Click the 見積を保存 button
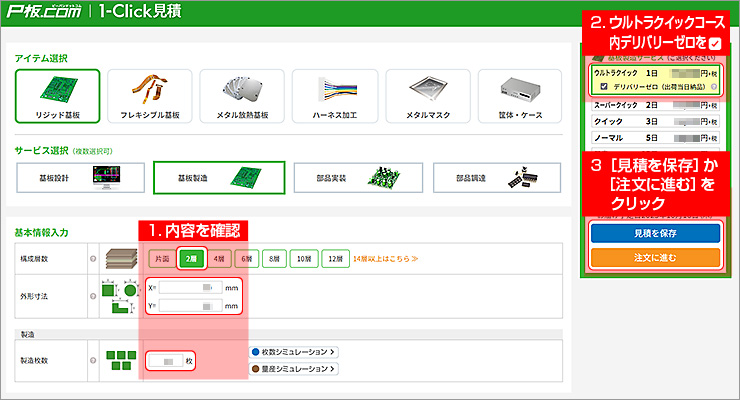 655,232
